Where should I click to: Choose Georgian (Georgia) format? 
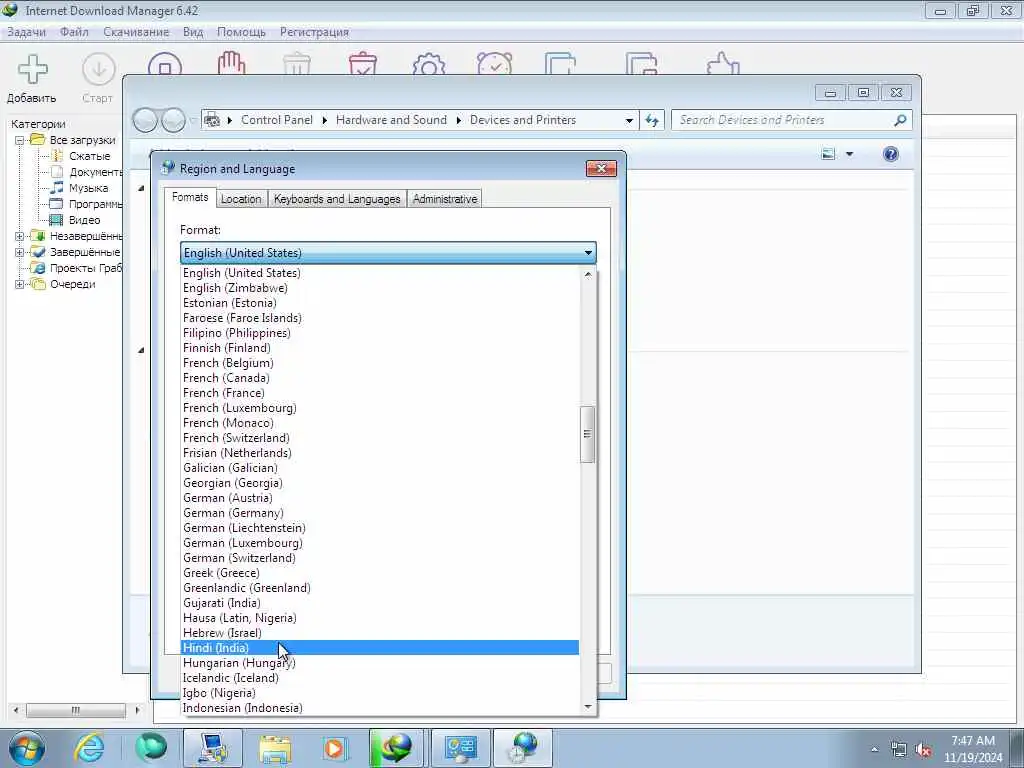click(380, 483)
